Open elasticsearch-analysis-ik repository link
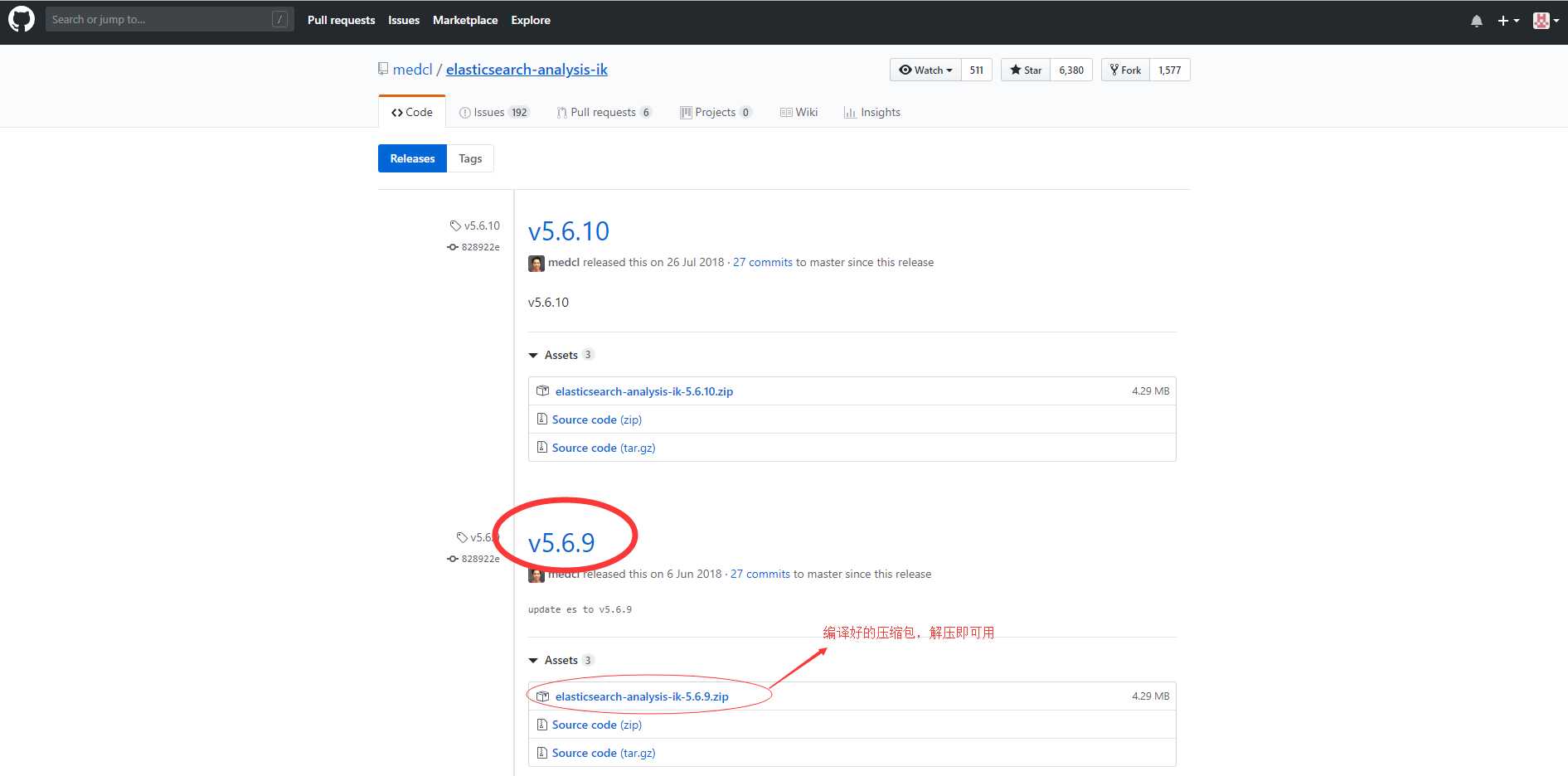 click(527, 70)
